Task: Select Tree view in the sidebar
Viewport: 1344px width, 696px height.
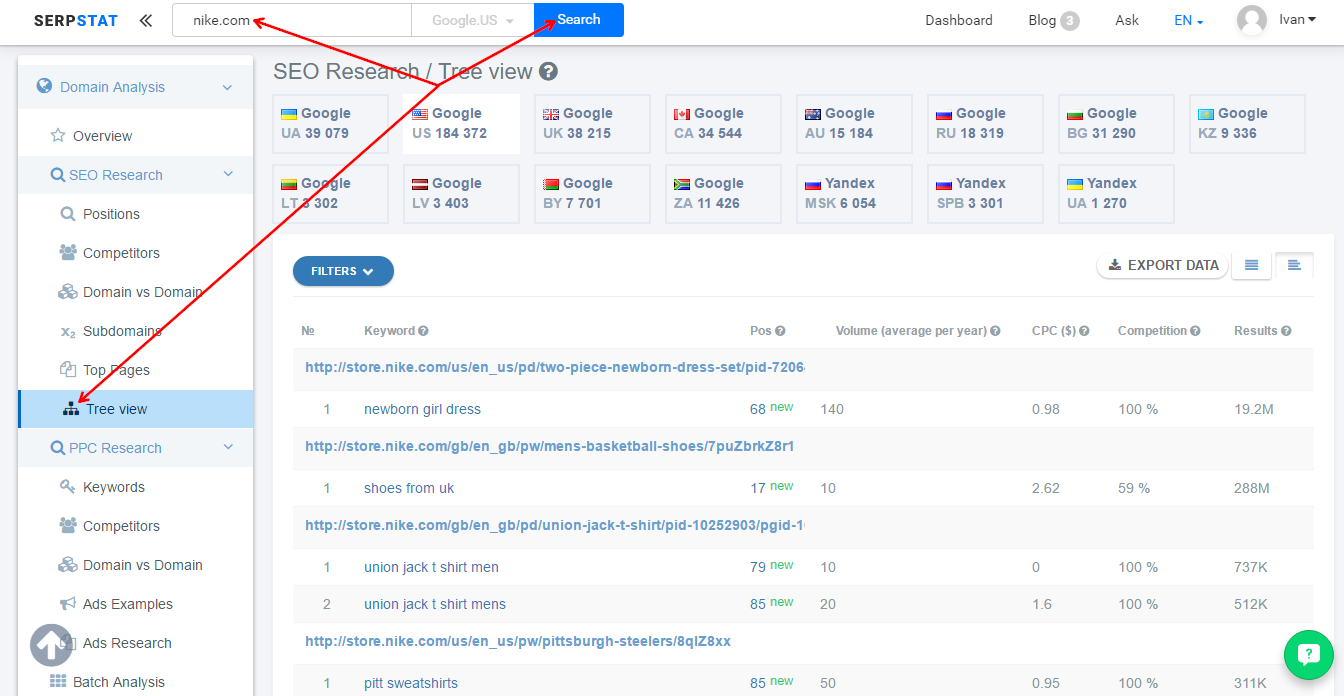Action: click(135, 409)
